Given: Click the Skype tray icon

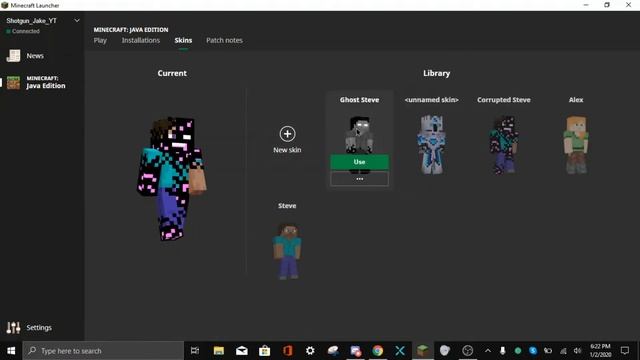Looking at the screenshot, I should tap(533, 351).
